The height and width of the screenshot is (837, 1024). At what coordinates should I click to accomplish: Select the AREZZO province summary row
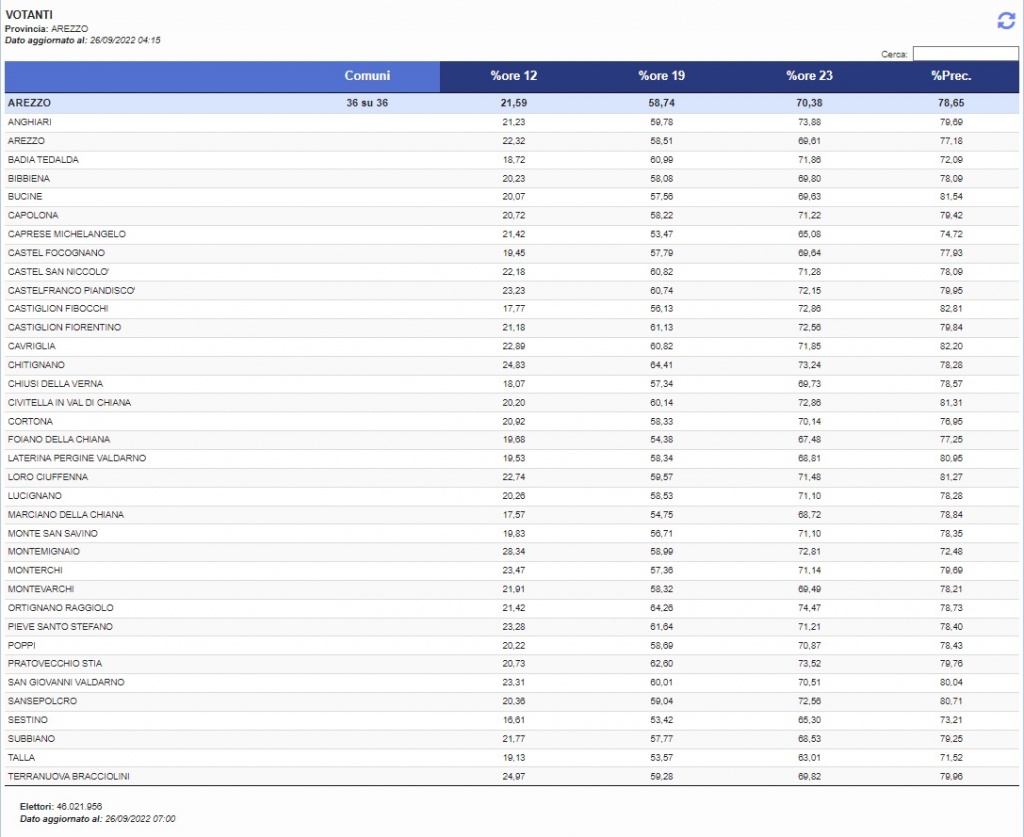tap(30, 103)
